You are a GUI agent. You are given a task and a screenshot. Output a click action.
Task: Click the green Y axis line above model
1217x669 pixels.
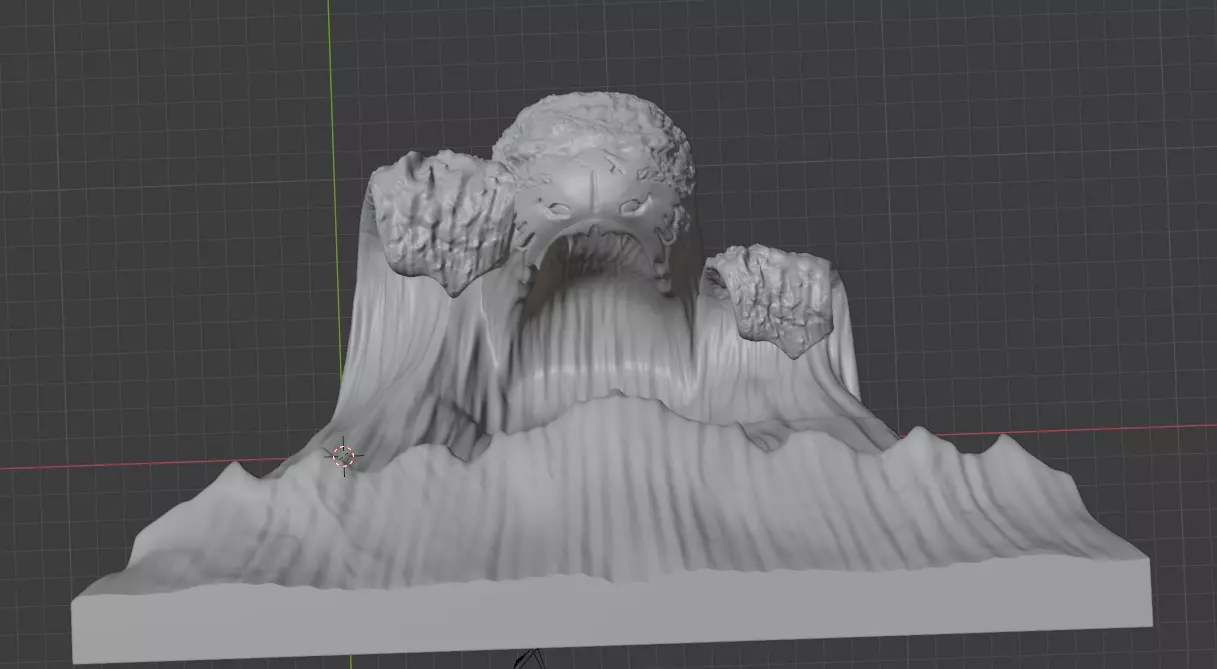point(330,80)
